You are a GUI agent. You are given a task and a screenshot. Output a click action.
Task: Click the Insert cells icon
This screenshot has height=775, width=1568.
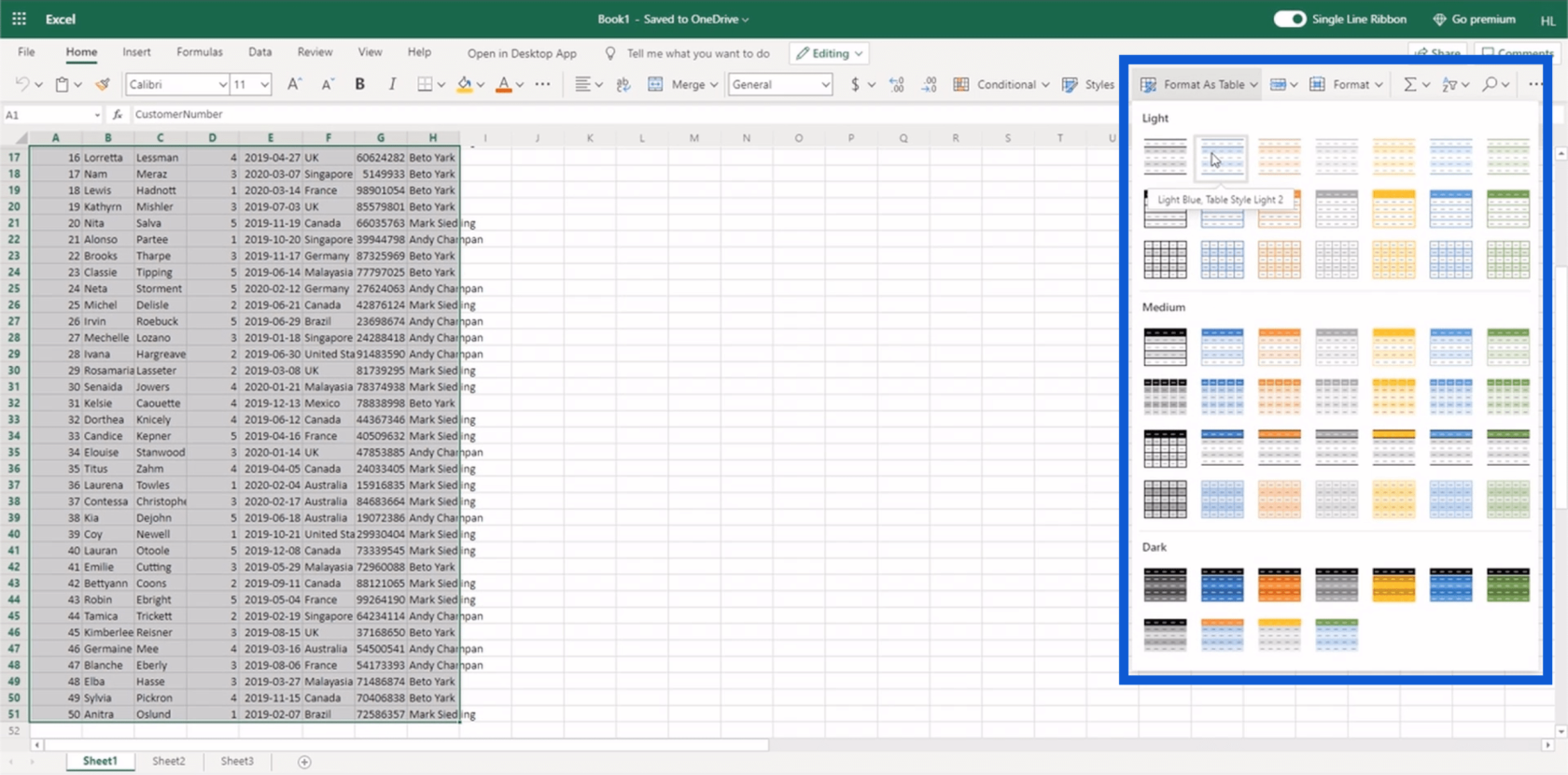[1278, 84]
